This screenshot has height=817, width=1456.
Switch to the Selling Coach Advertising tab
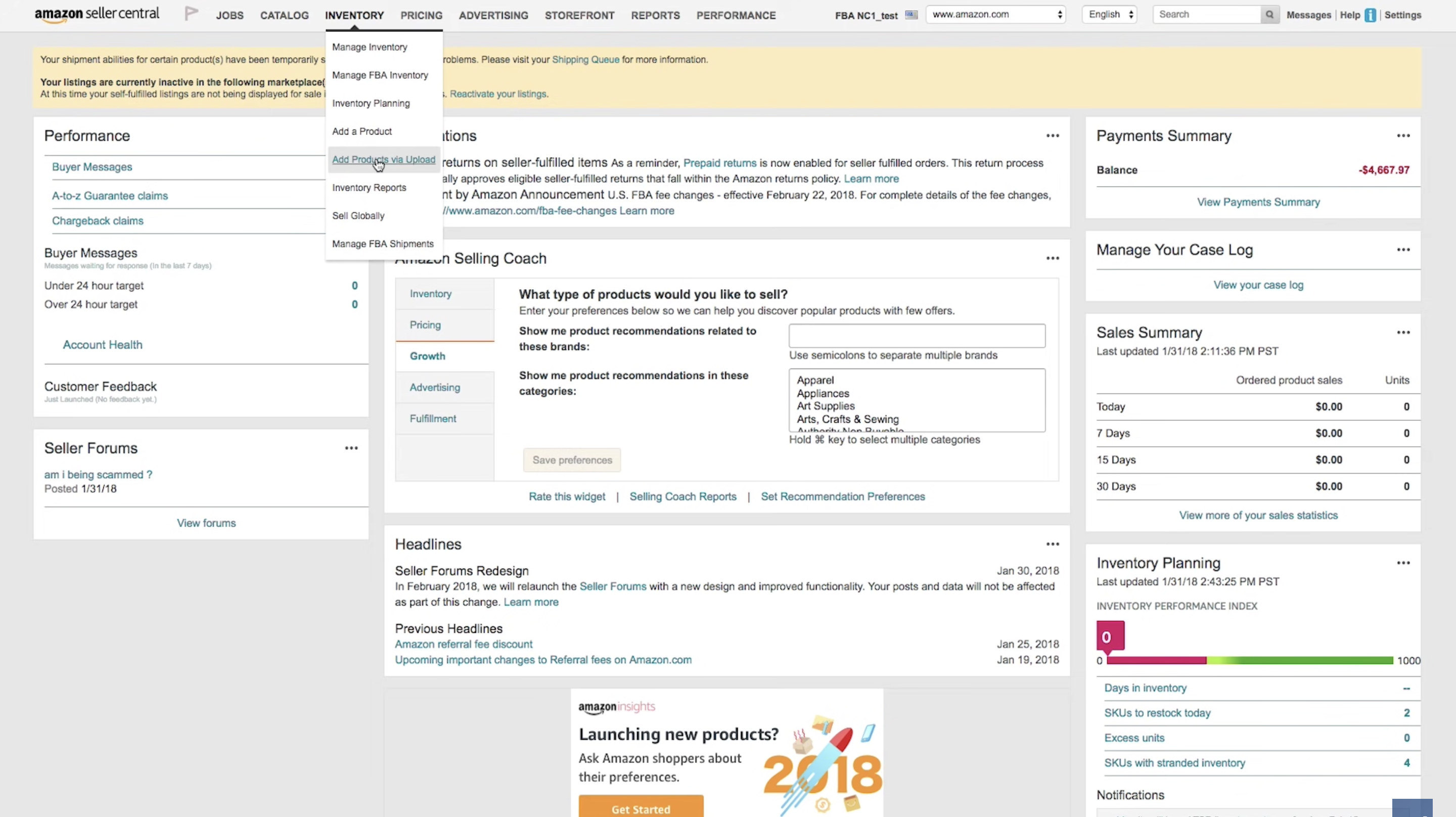[445, 387]
